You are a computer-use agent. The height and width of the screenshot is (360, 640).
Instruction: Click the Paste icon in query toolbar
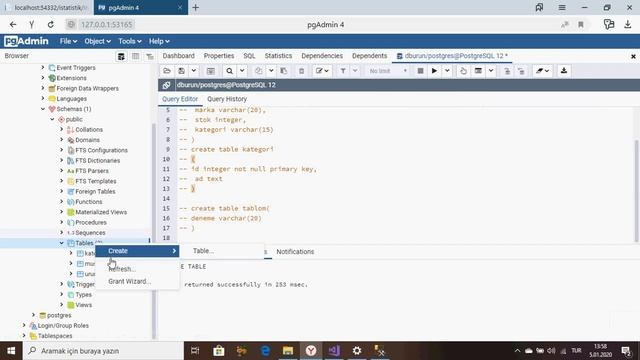[284, 71]
